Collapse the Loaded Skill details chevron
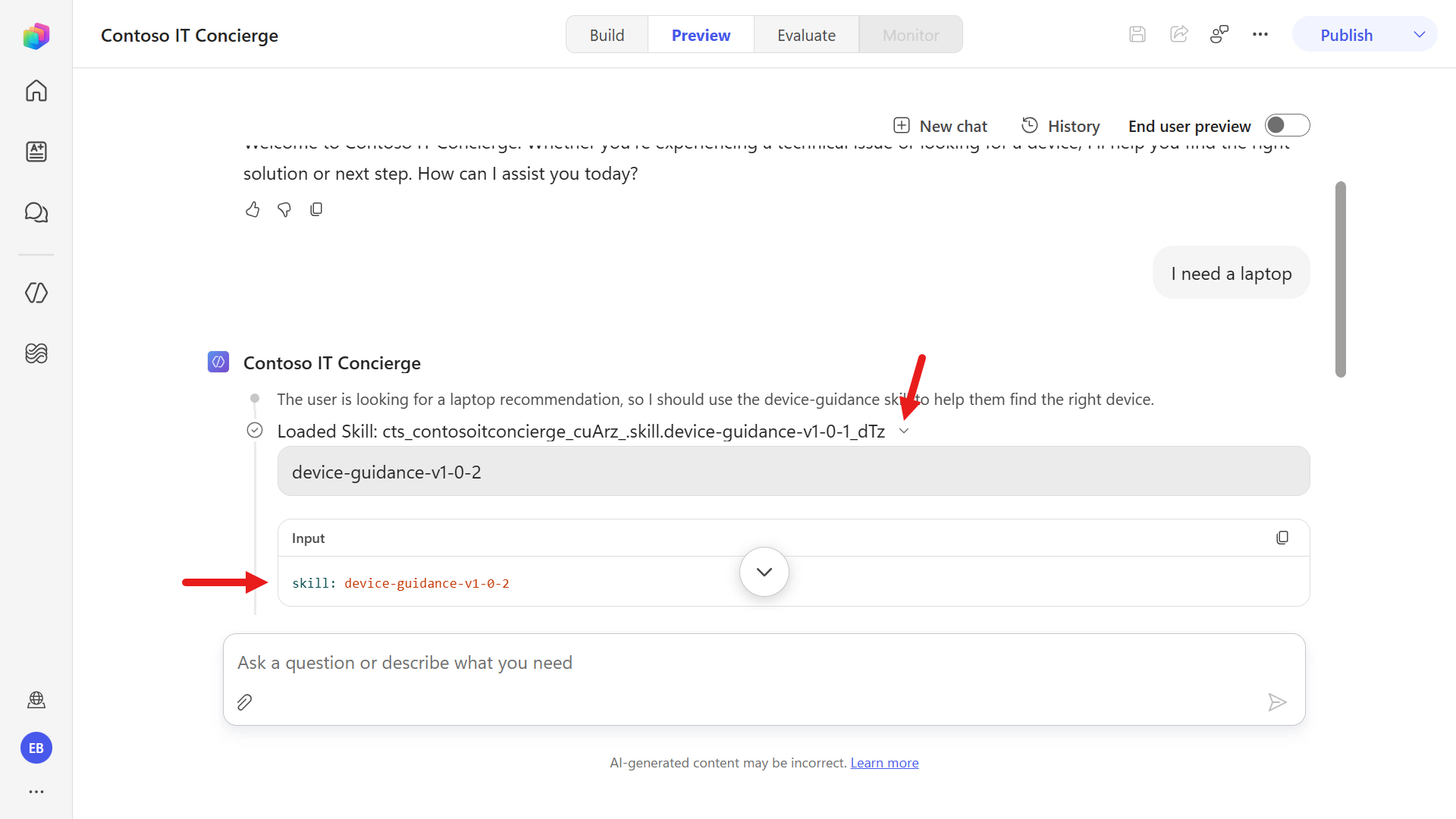Image resolution: width=1456 pixels, height=819 pixels. tap(904, 431)
